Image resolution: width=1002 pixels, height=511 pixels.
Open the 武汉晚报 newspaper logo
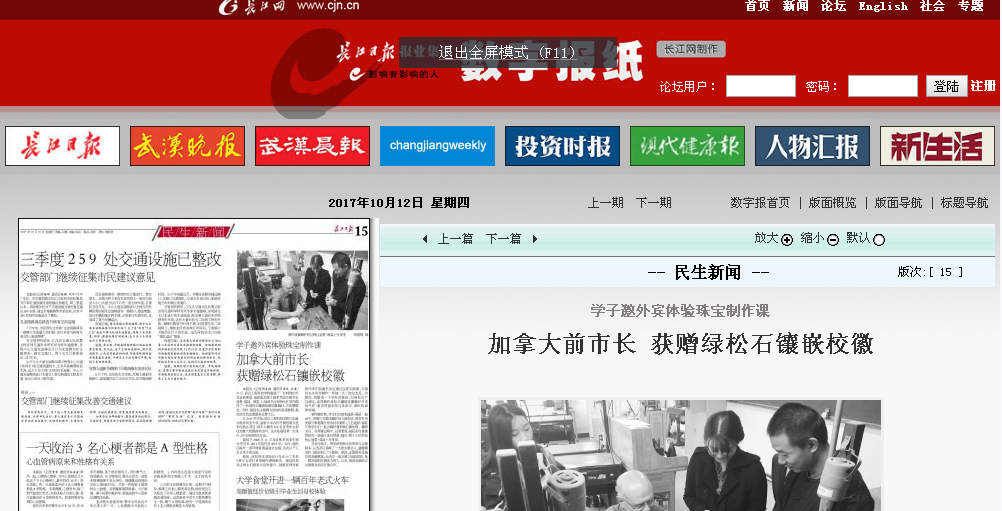tap(187, 146)
